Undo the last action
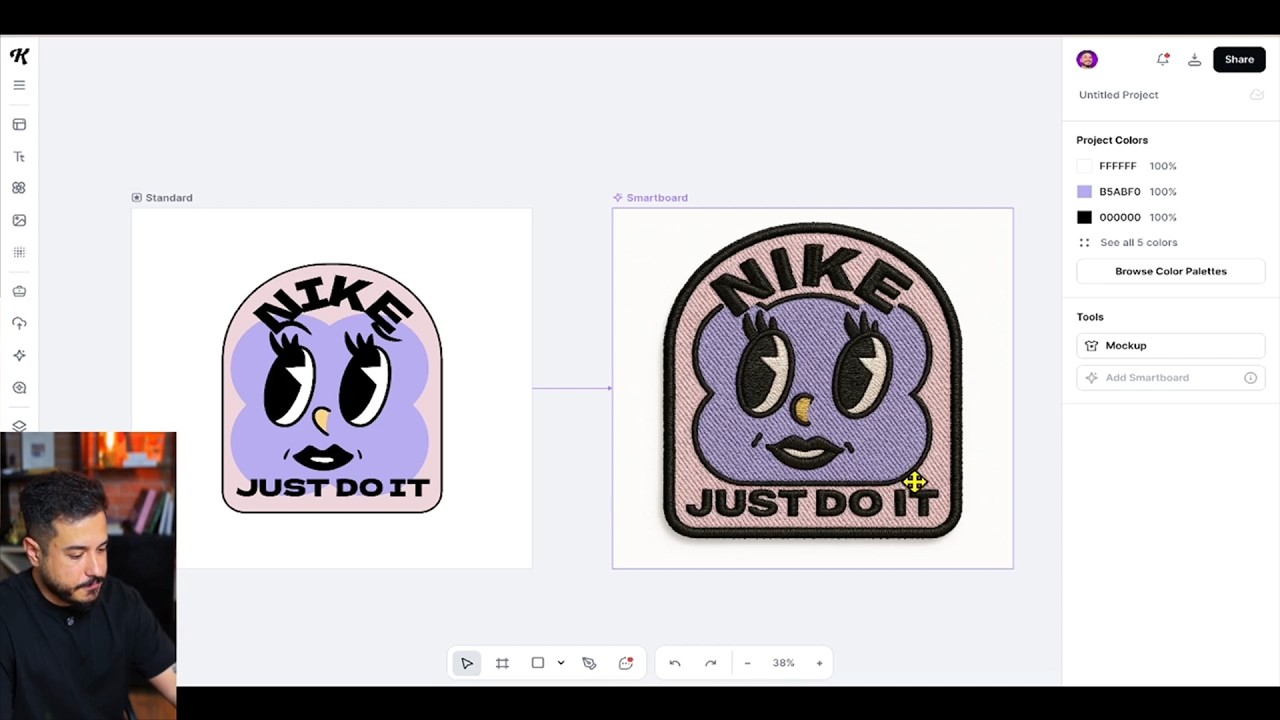This screenshot has width=1280, height=720. [x=675, y=663]
